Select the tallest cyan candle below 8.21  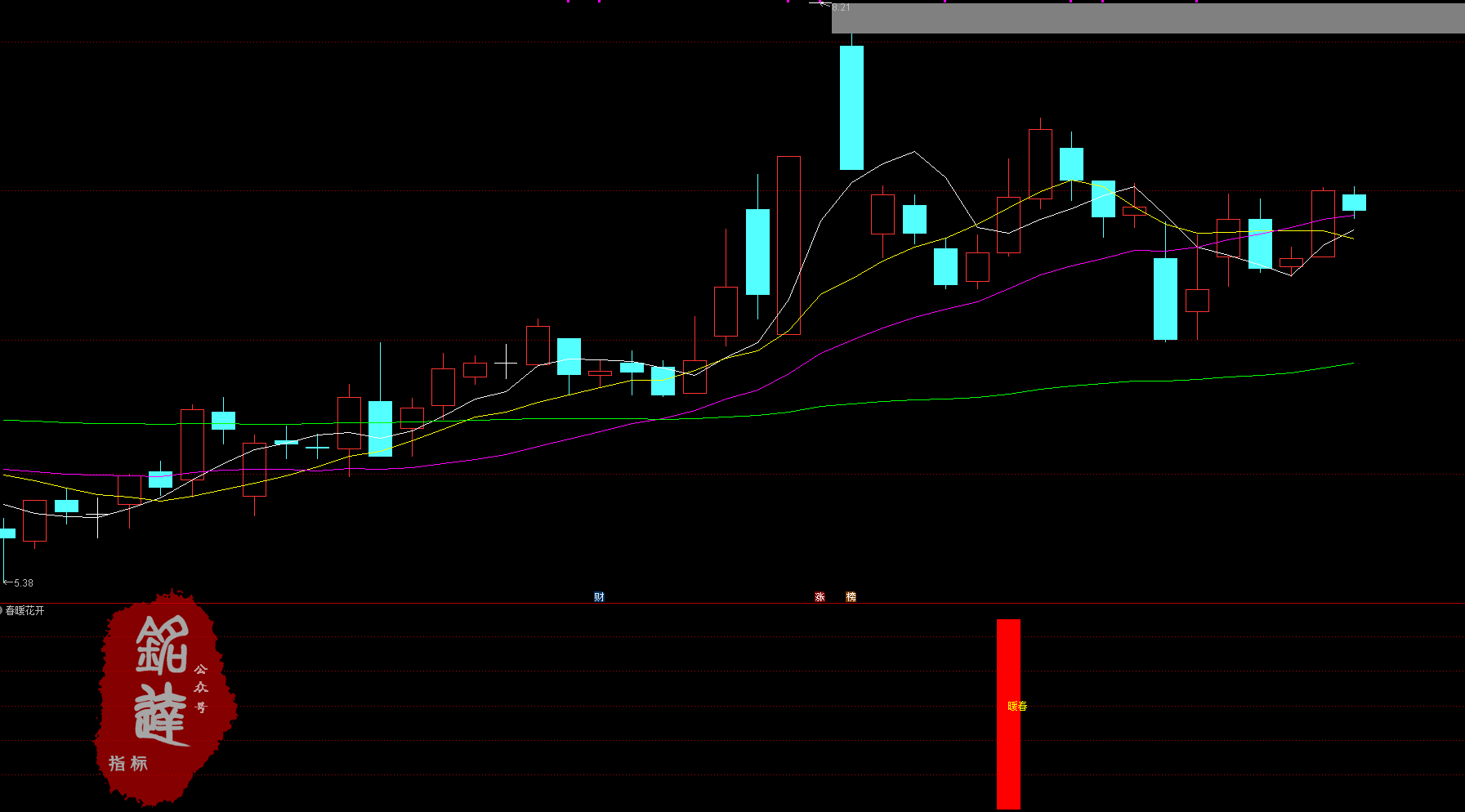click(851, 108)
